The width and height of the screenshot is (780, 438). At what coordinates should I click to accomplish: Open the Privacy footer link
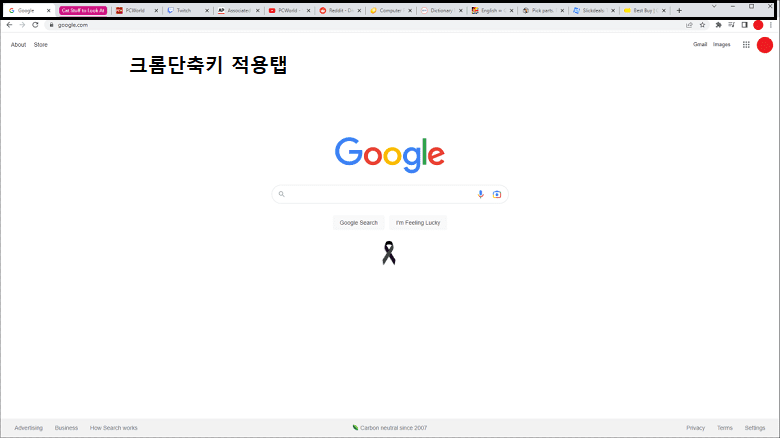coord(695,428)
